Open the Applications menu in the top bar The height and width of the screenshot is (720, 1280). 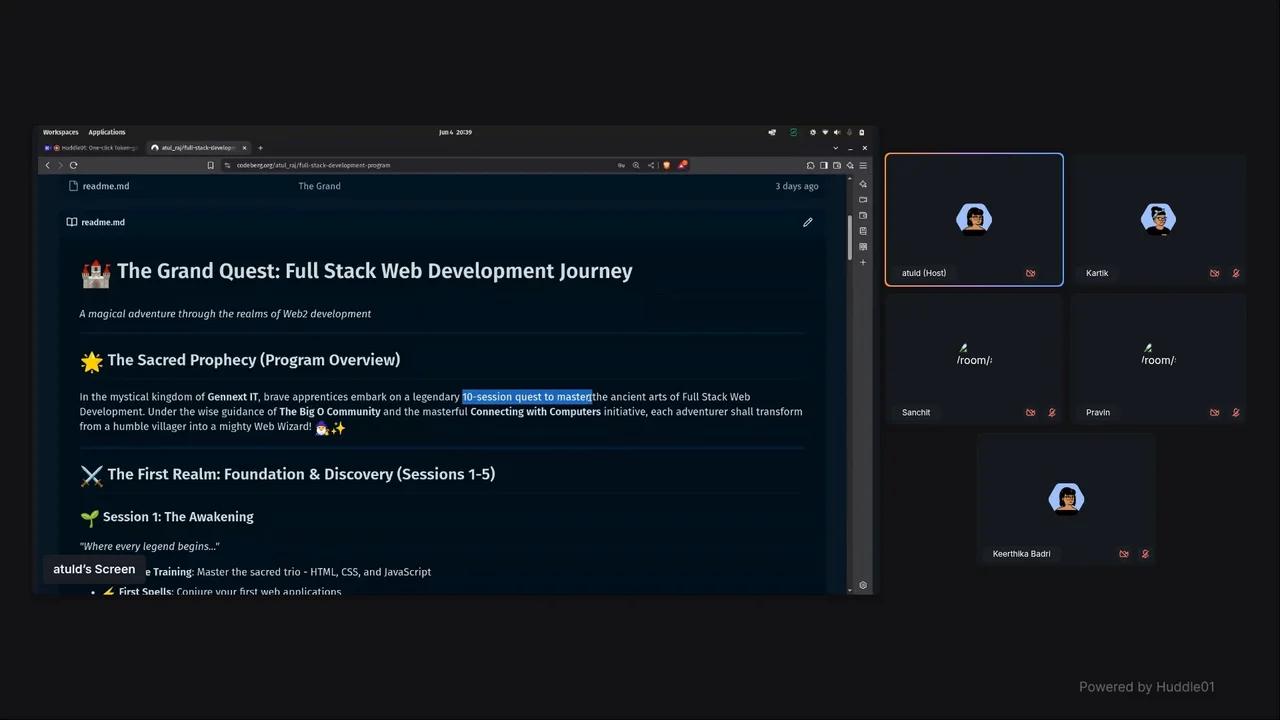point(106,132)
